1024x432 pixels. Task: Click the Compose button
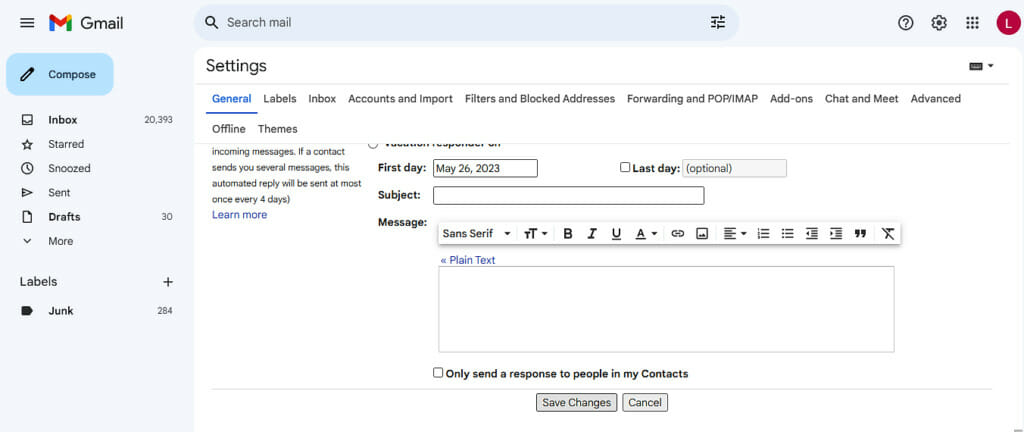click(60, 74)
